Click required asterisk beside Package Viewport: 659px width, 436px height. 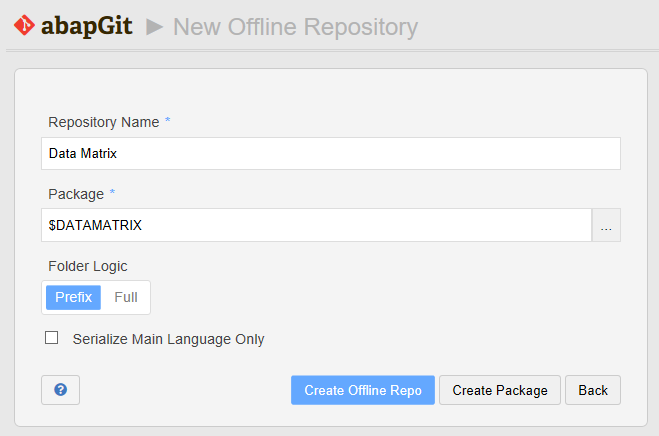coord(112,192)
